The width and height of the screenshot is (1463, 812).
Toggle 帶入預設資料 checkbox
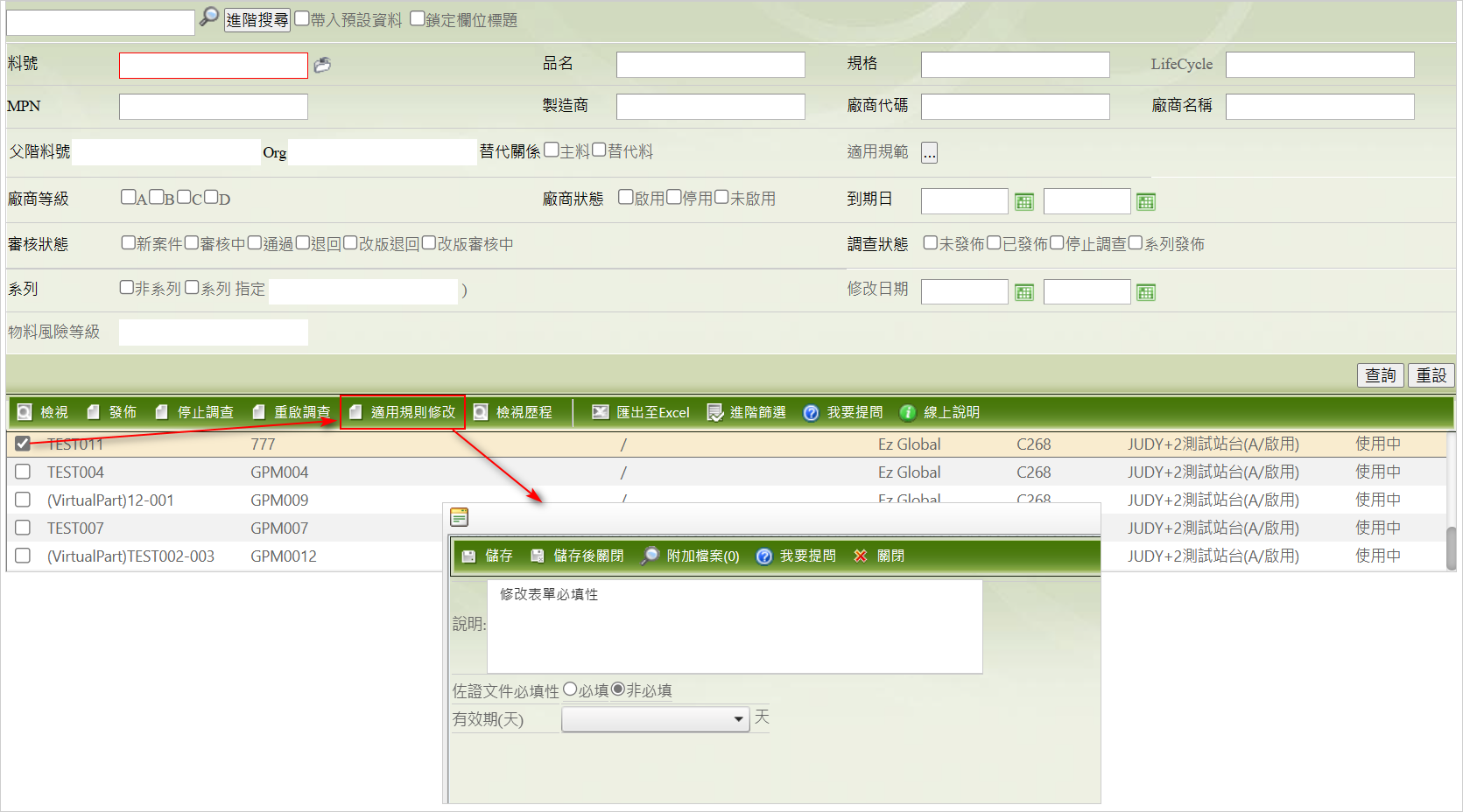(302, 18)
